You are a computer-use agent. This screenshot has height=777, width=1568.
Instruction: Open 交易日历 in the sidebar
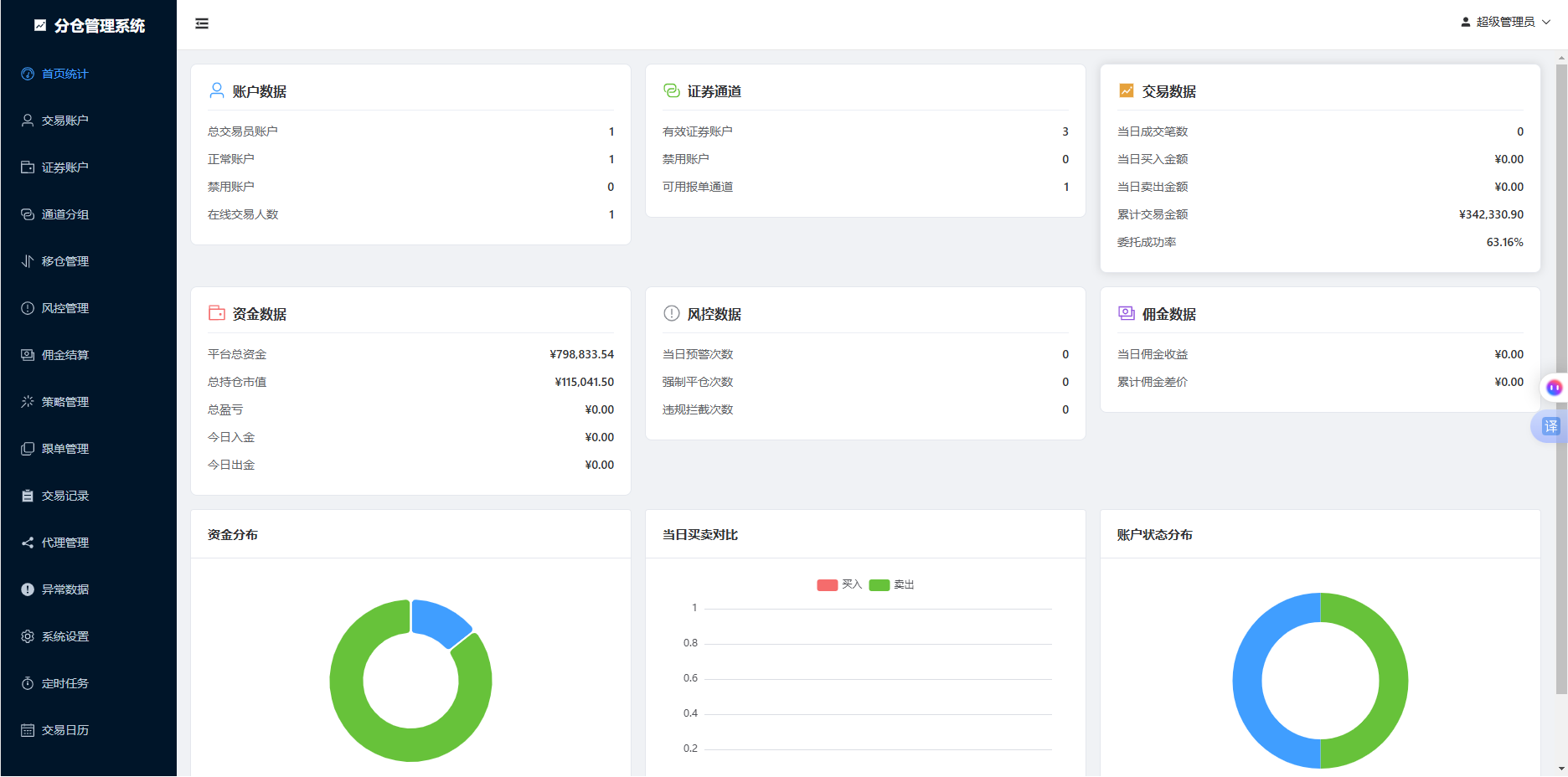click(x=88, y=730)
